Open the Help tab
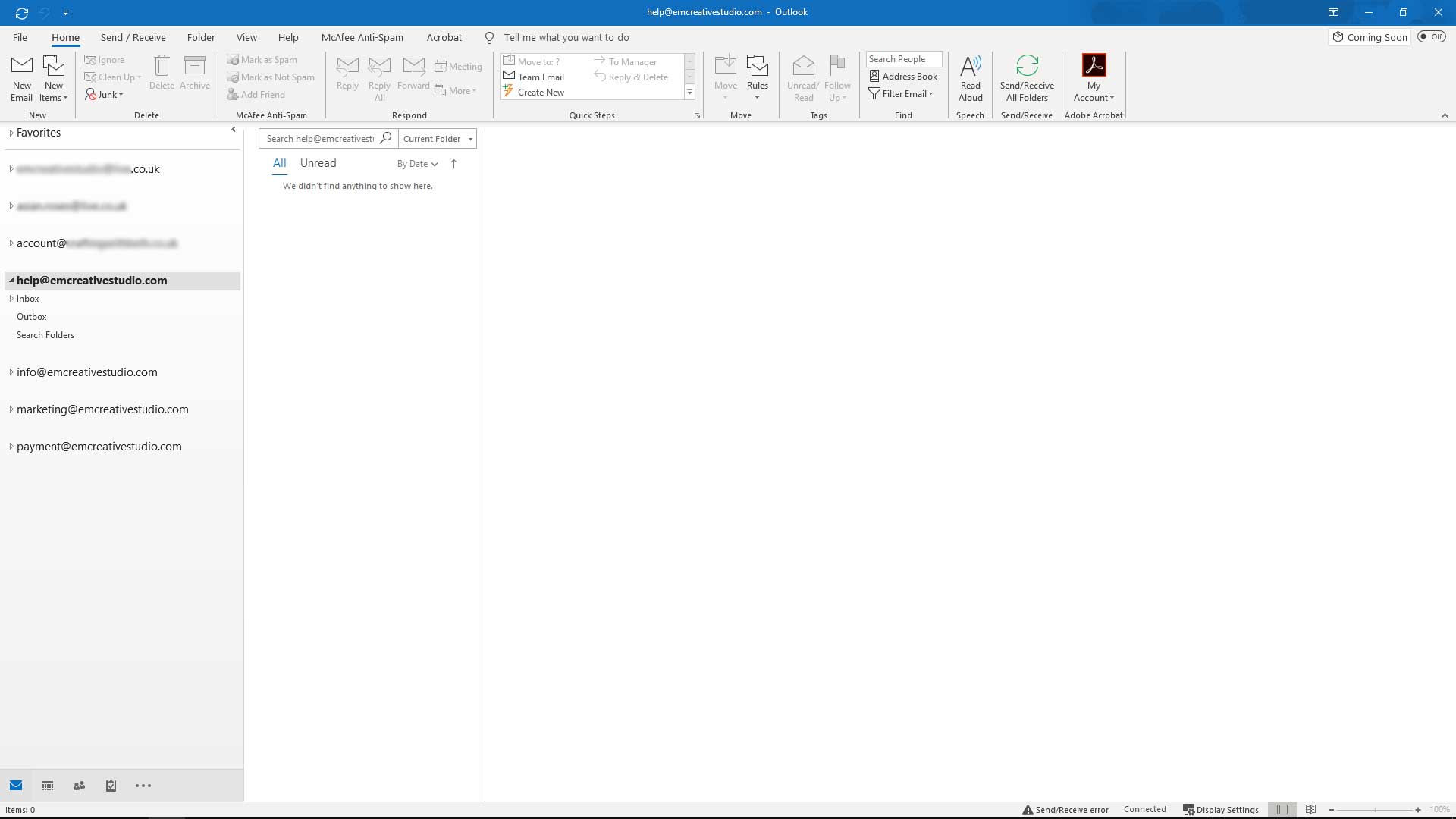Image resolution: width=1456 pixels, height=819 pixels. (x=288, y=37)
